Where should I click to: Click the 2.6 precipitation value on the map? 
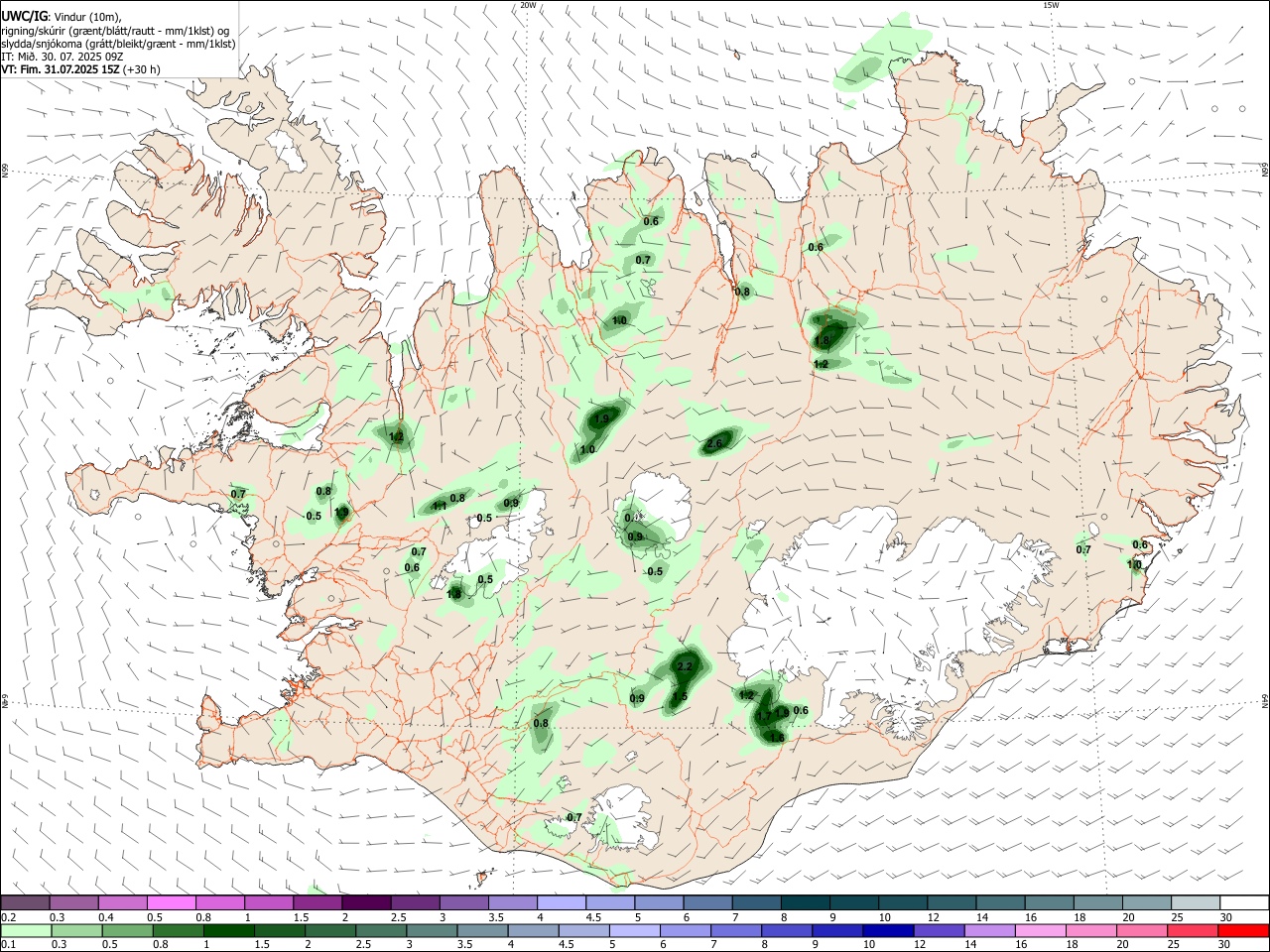(714, 443)
